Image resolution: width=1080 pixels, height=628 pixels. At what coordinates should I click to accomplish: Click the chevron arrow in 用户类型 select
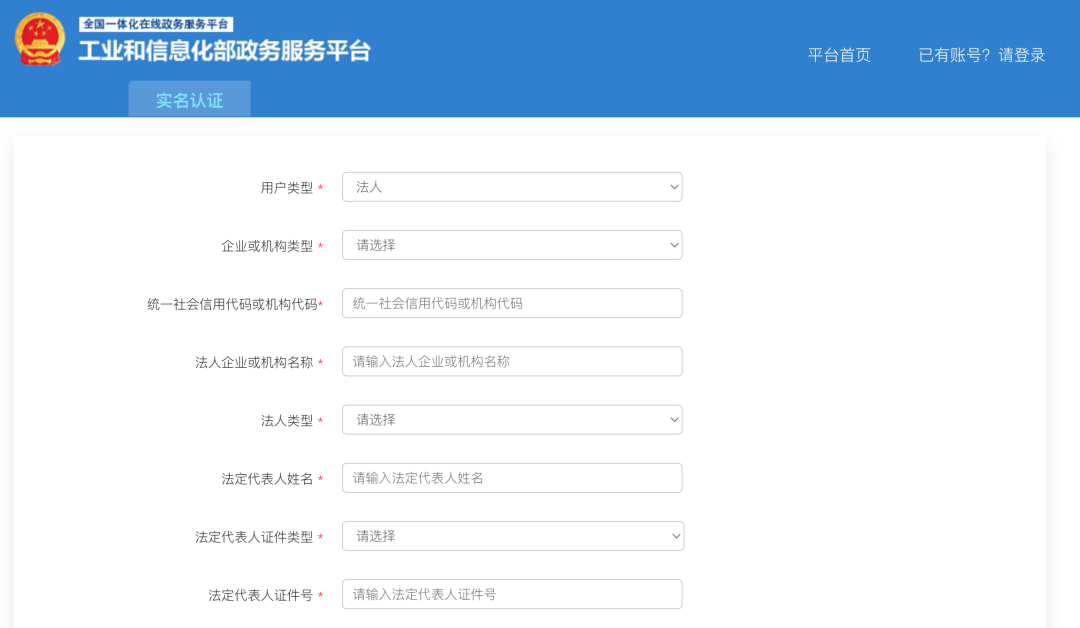pyautogui.click(x=674, y=187)
